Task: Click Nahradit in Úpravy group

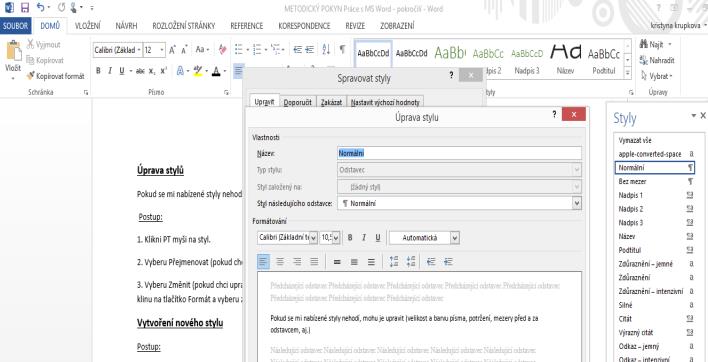Action: (657, 60)
